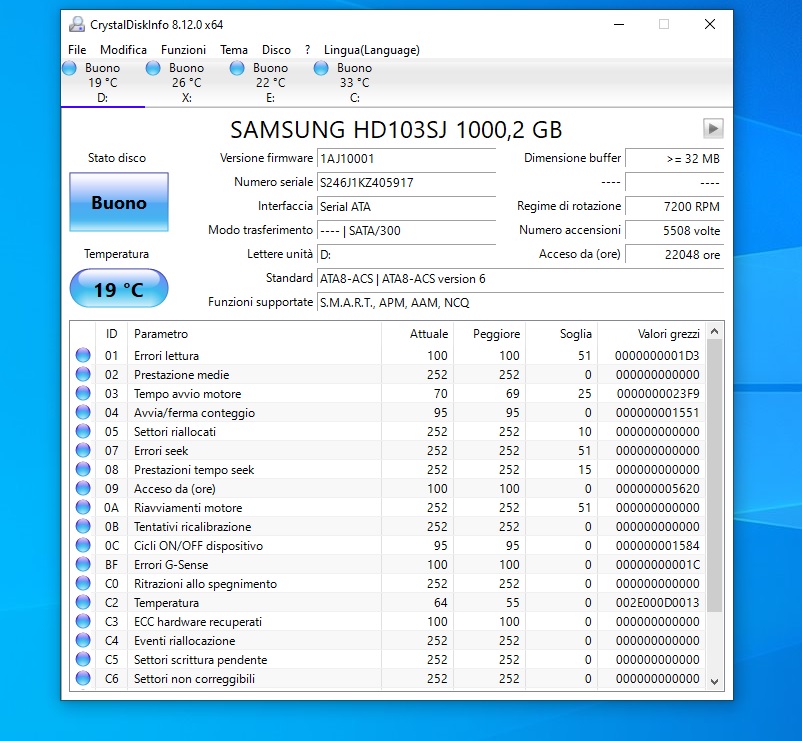Click the Numero accensioni value 5508 volte

675,231
